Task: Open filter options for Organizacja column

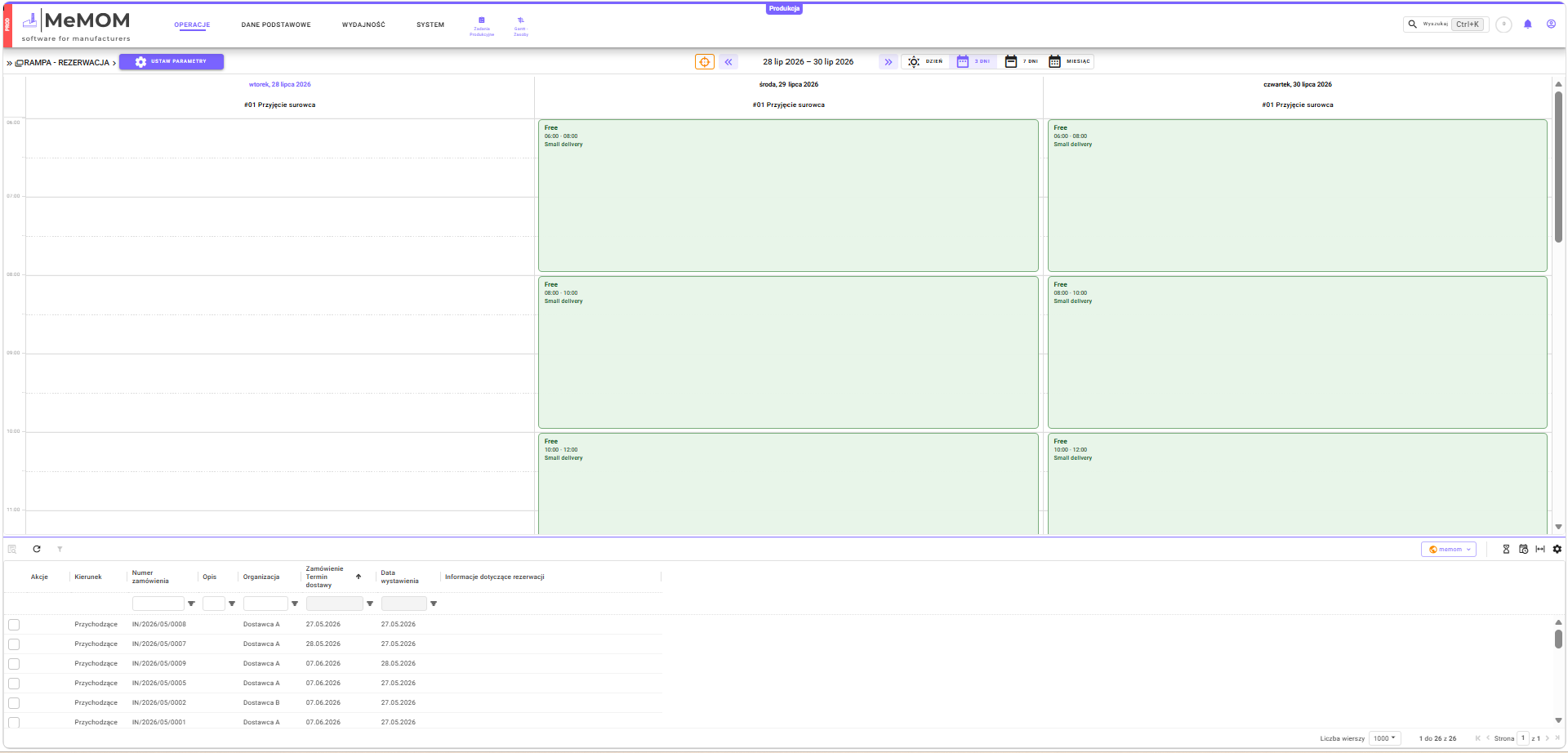Action: point(295,604)
